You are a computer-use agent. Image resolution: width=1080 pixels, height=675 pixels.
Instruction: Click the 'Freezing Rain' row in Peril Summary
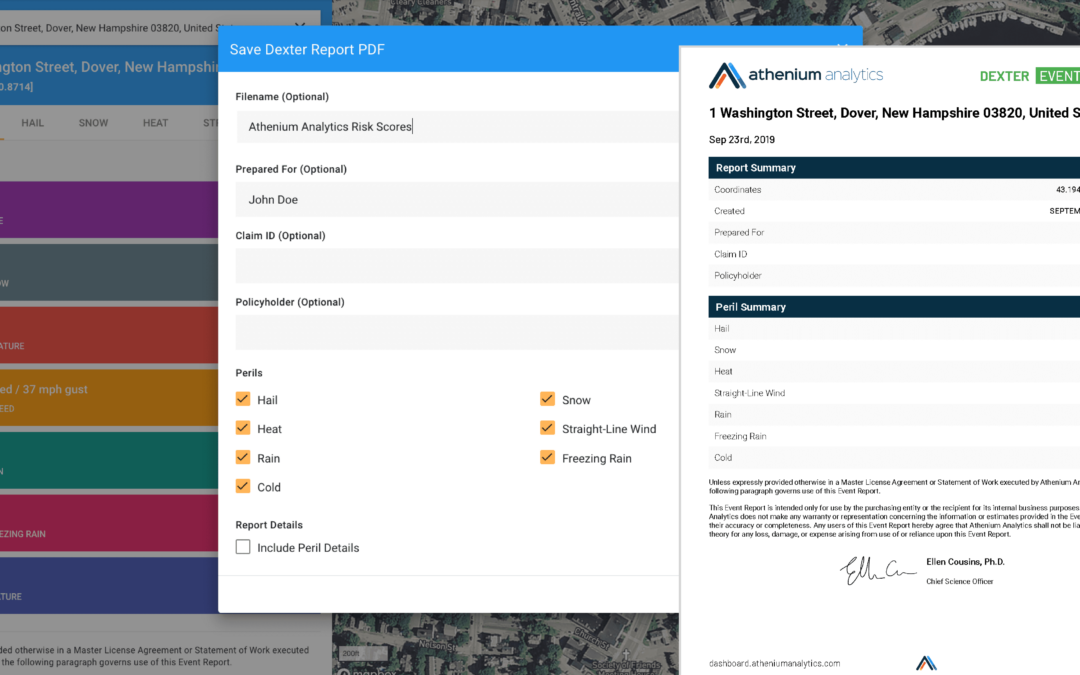tap(894, 436)
